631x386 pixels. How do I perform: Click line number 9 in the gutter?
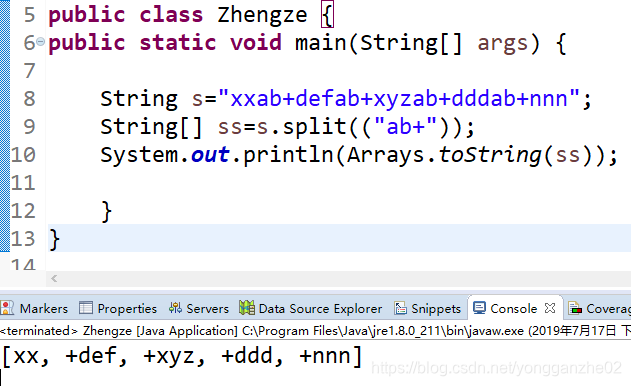(x=29, y=127)
